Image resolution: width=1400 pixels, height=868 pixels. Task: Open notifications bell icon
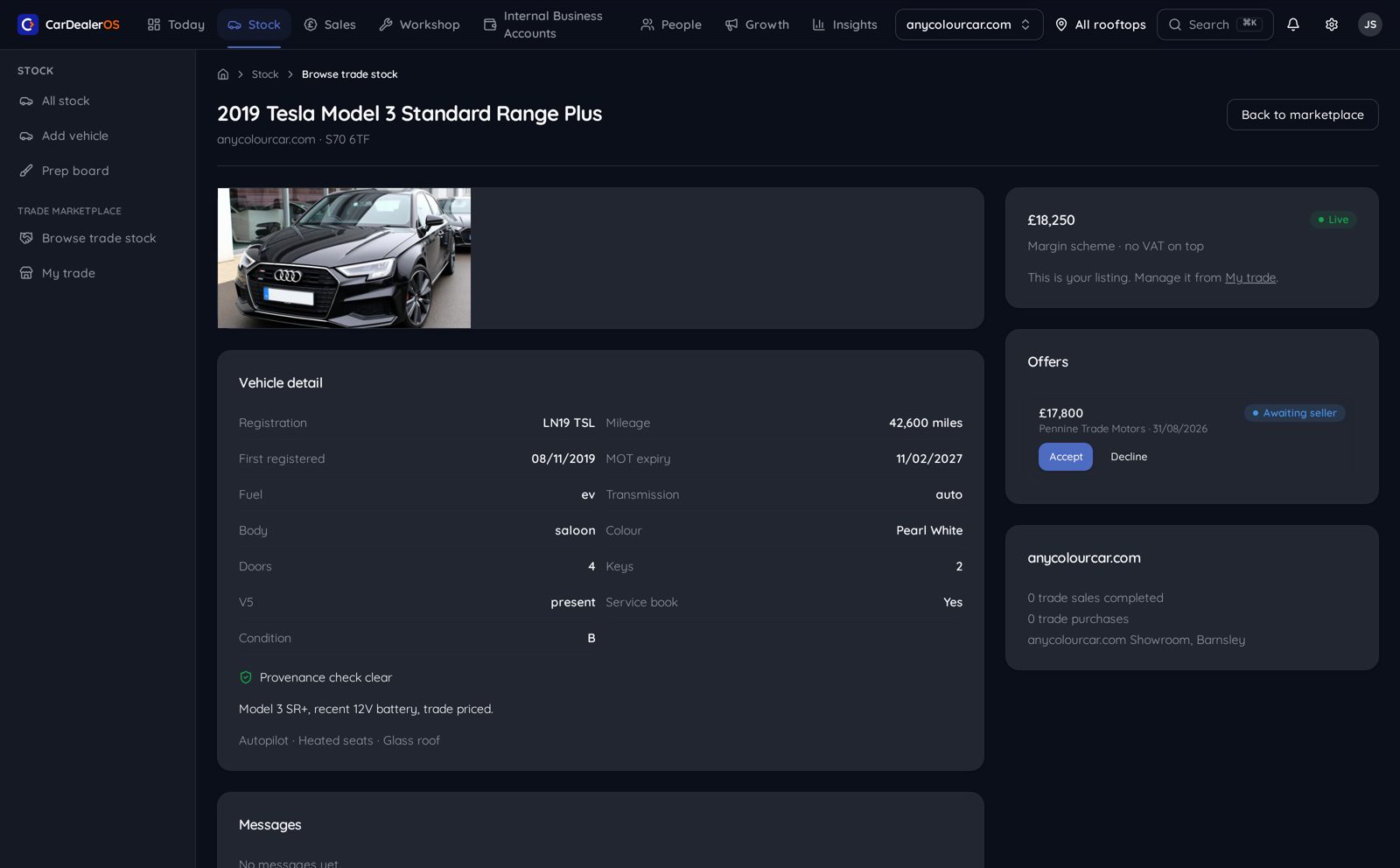pos(1292,24)
